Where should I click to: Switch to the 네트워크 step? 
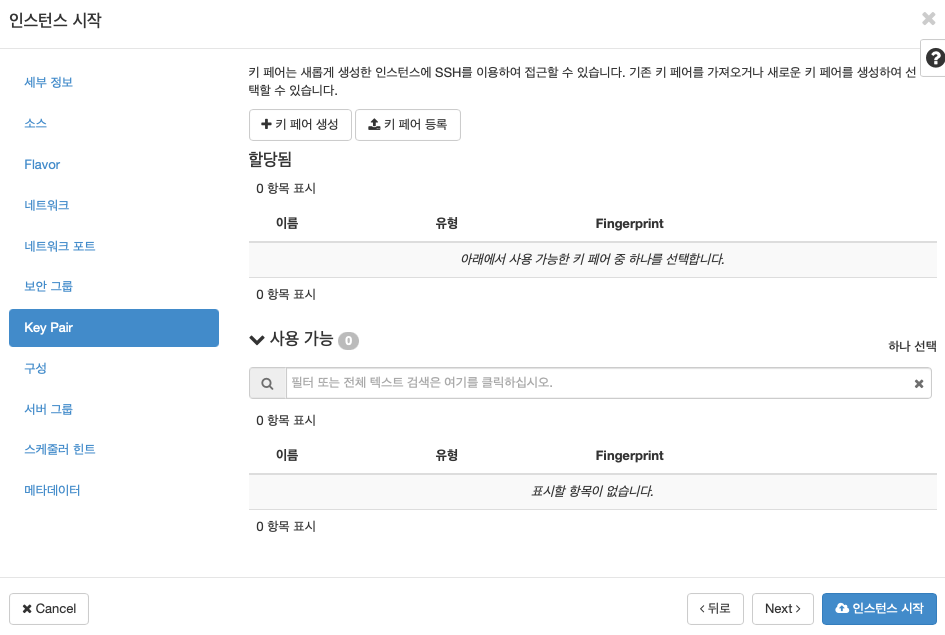(46, 205)
